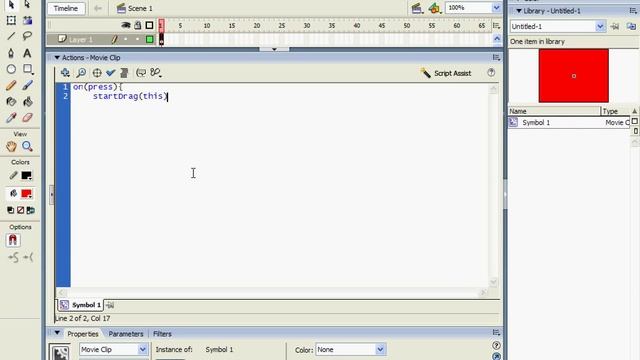Select the Text tool
The image size is (640, 360).
point(27,53)
